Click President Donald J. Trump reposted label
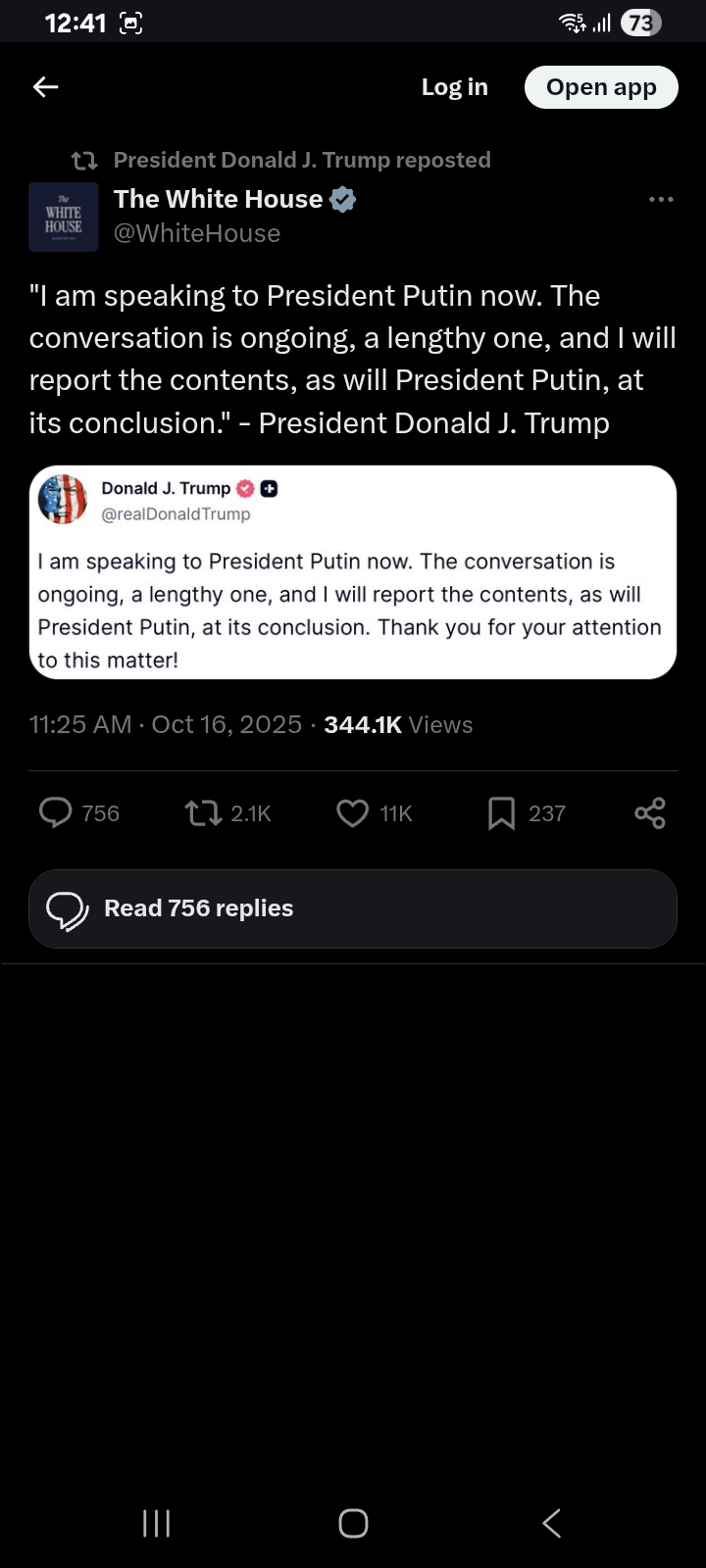This screenshot has height=1568, width=706. pos(302,160)
